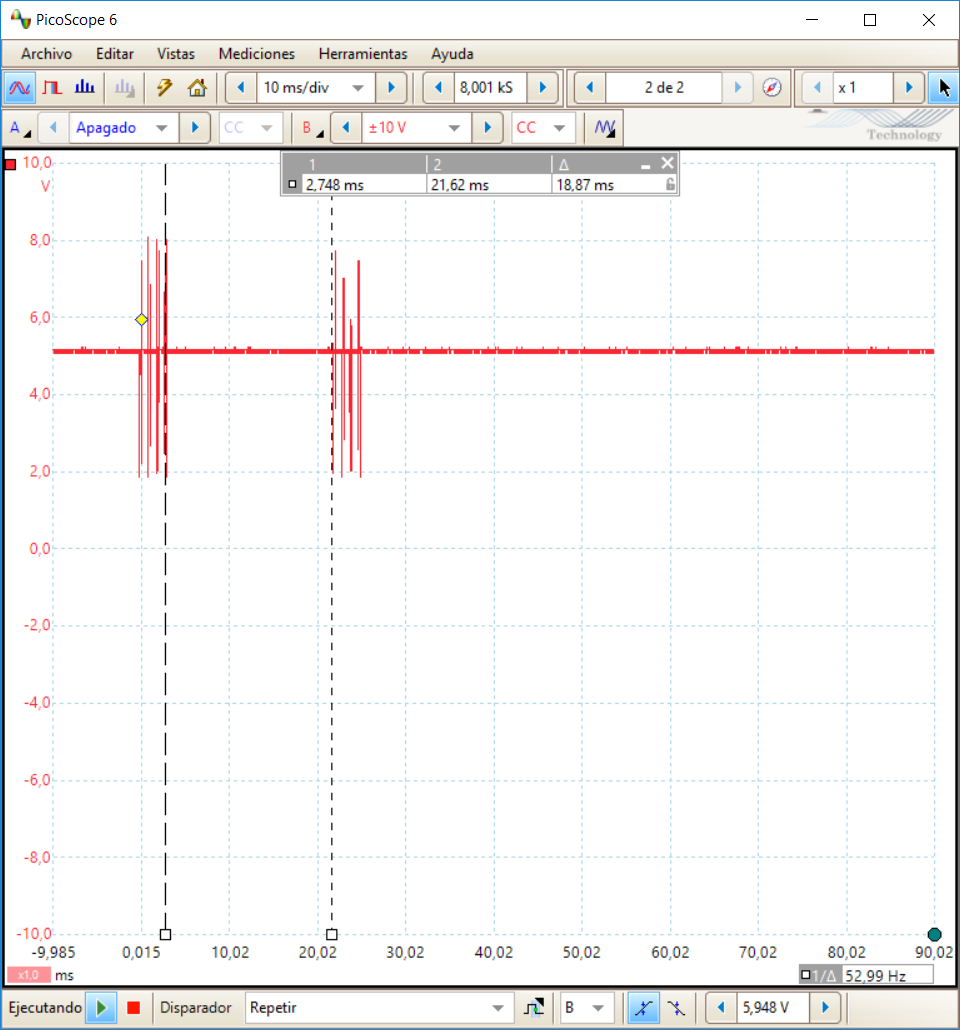Click ruler 2 value 21,62 ms
This screenshot has width=960, height=1030.
tap(460, 185)
